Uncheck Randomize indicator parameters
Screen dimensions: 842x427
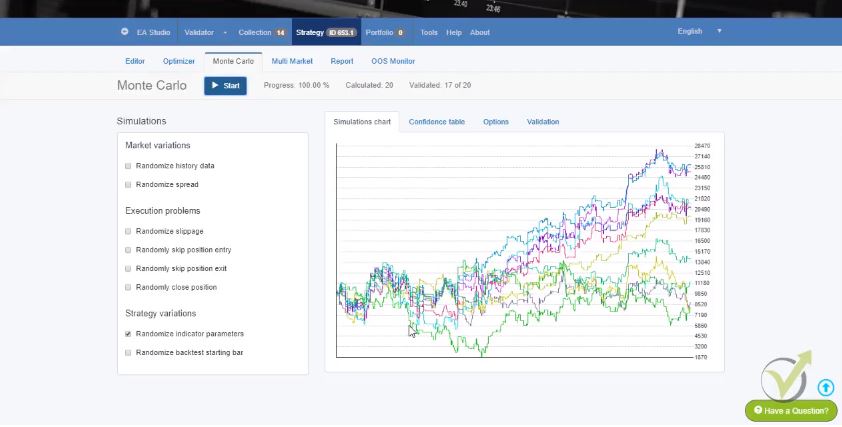click(x=128, y=334)
